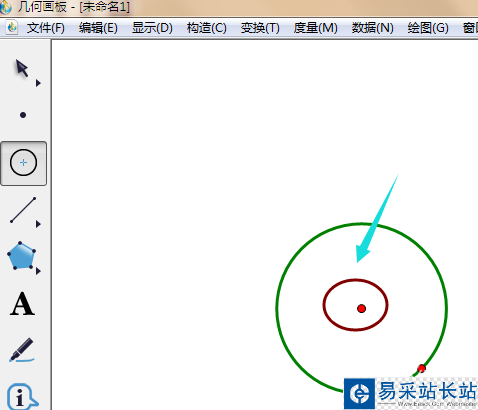Screen dimensions: 478x410
Task: Select the Text tool labeled A
Action: pyautogui.click(x=22, y=304)
